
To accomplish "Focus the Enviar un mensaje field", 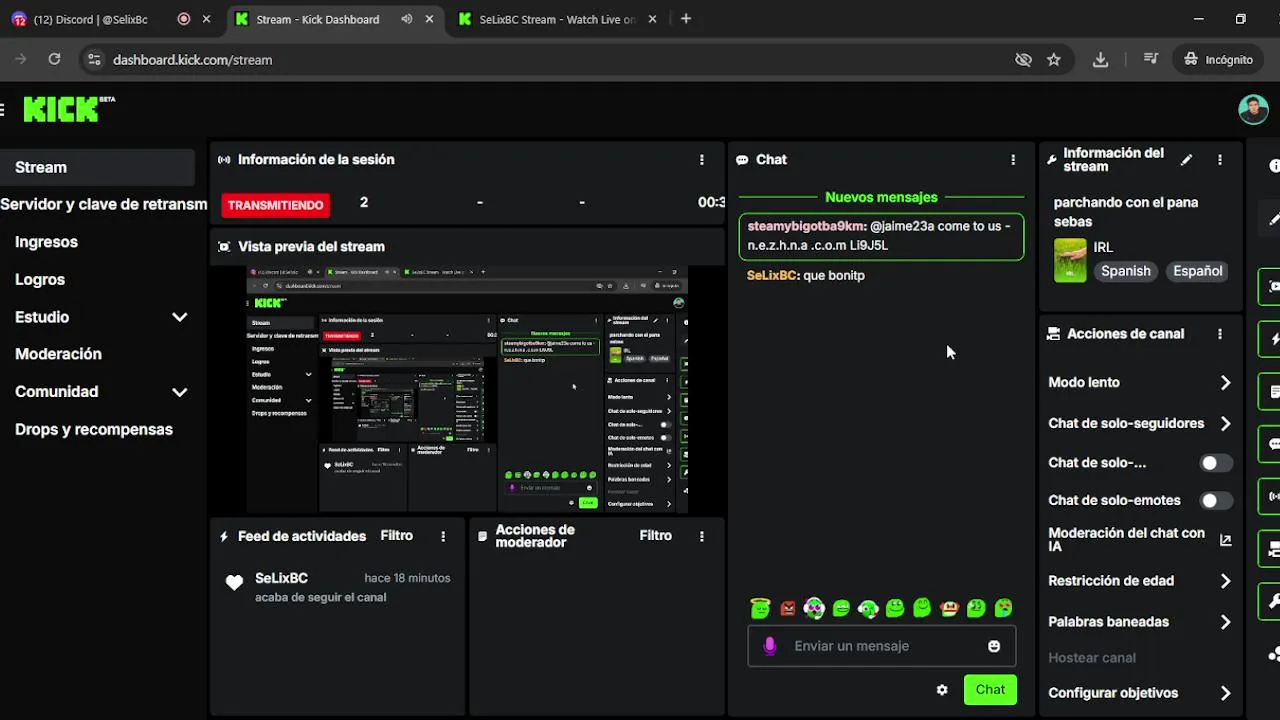I will (882, 646).
